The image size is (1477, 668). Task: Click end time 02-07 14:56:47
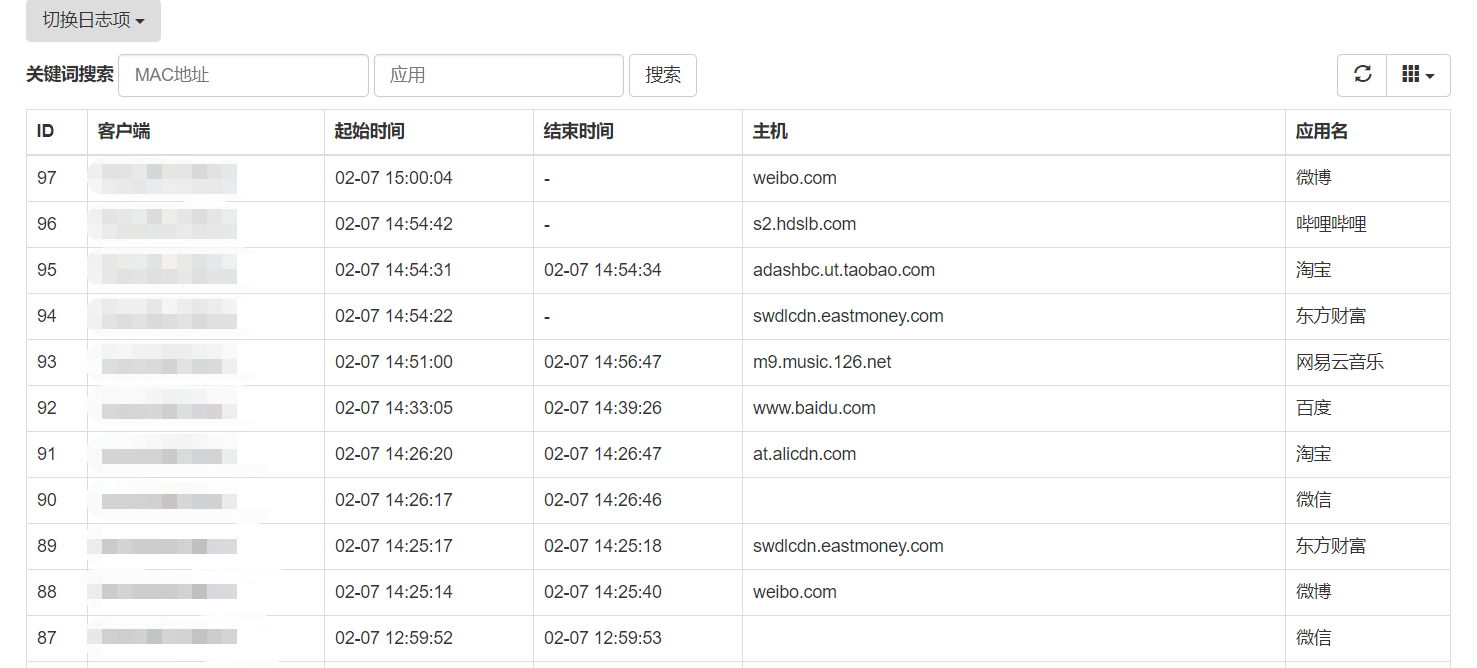pyautogui.click(x=603, y=362)
